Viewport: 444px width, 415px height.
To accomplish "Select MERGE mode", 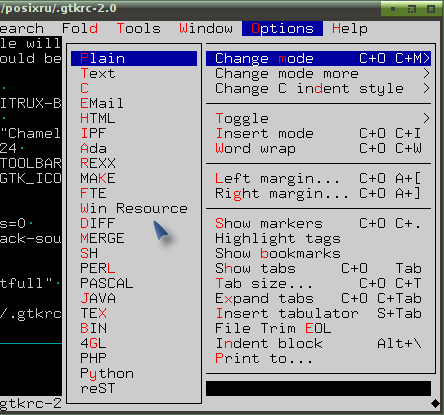I will point(134,238).
